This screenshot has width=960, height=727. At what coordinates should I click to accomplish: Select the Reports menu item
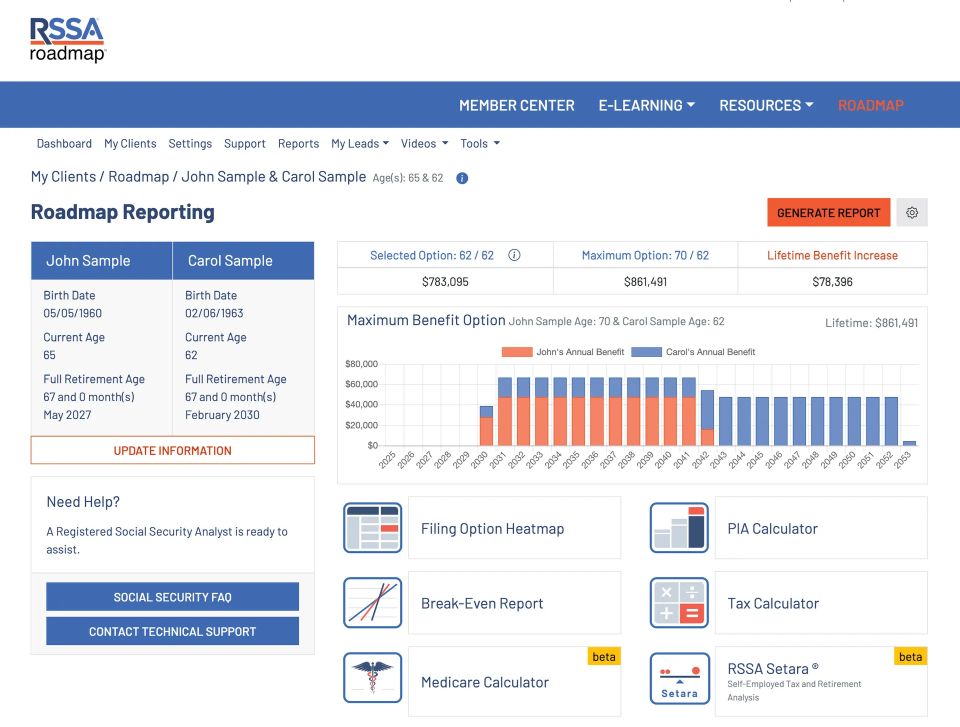(298, 143)
